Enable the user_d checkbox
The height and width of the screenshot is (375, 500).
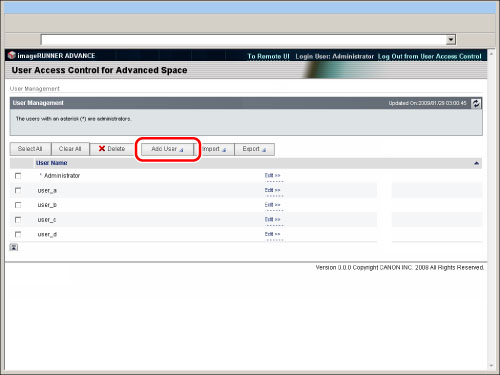coord(18,234)
